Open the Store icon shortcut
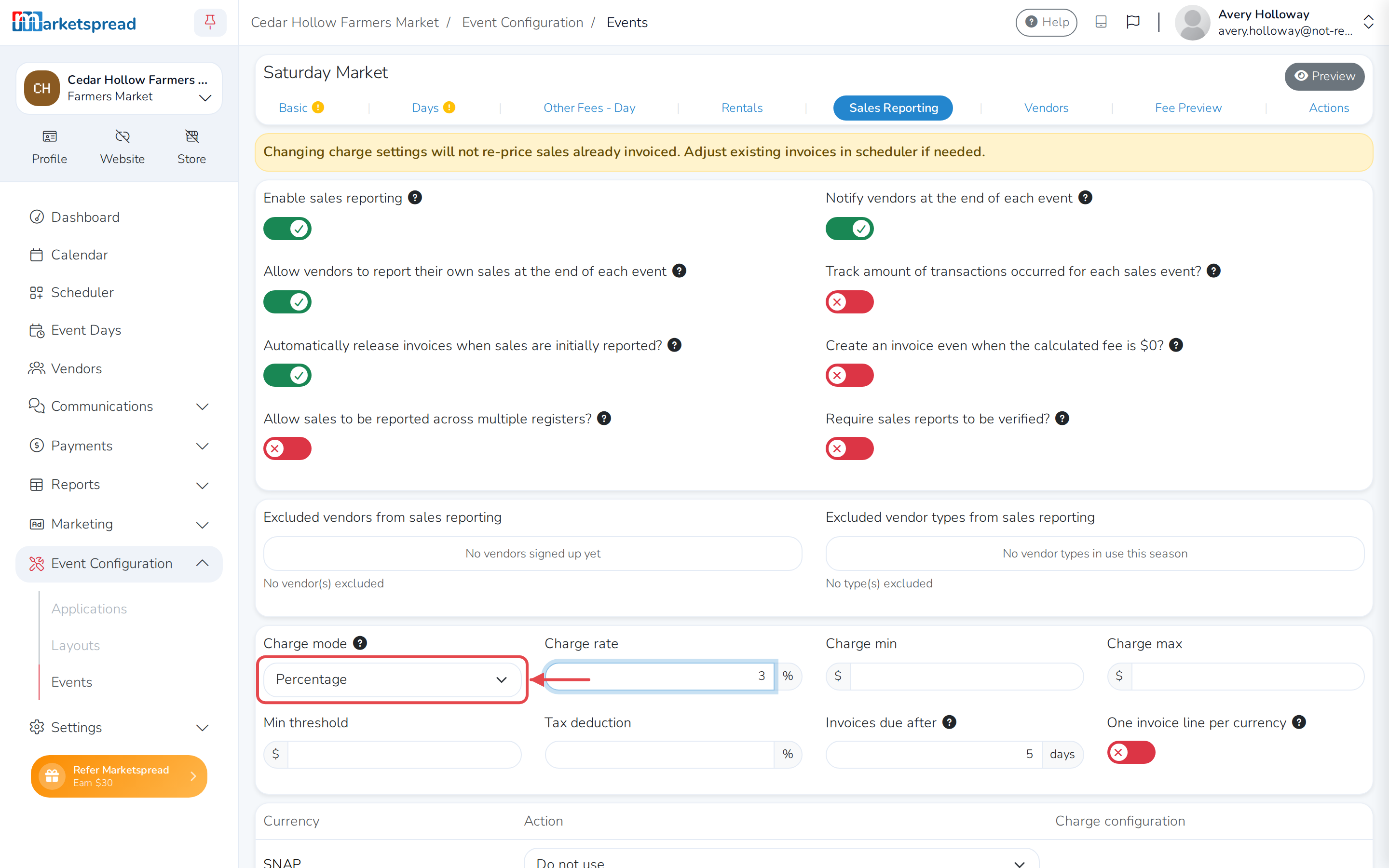This screenshot has height=868, width=1389. pyautogui.click(x=191, y=147)
